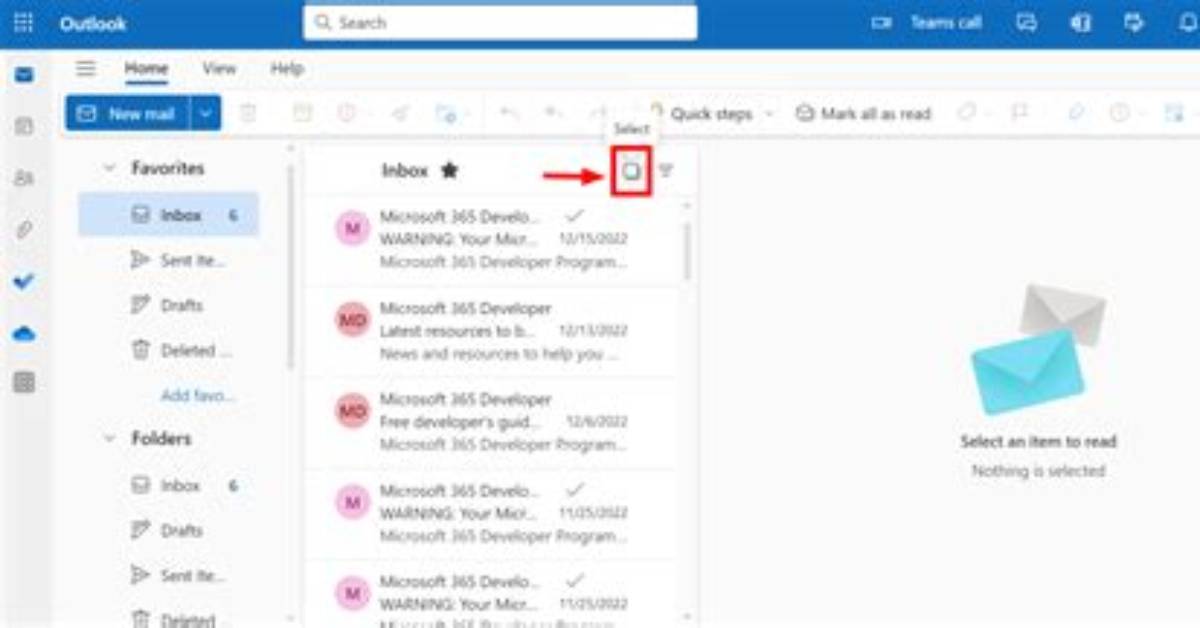Open To Do checkmark in left rail

(x=24, y=282)
